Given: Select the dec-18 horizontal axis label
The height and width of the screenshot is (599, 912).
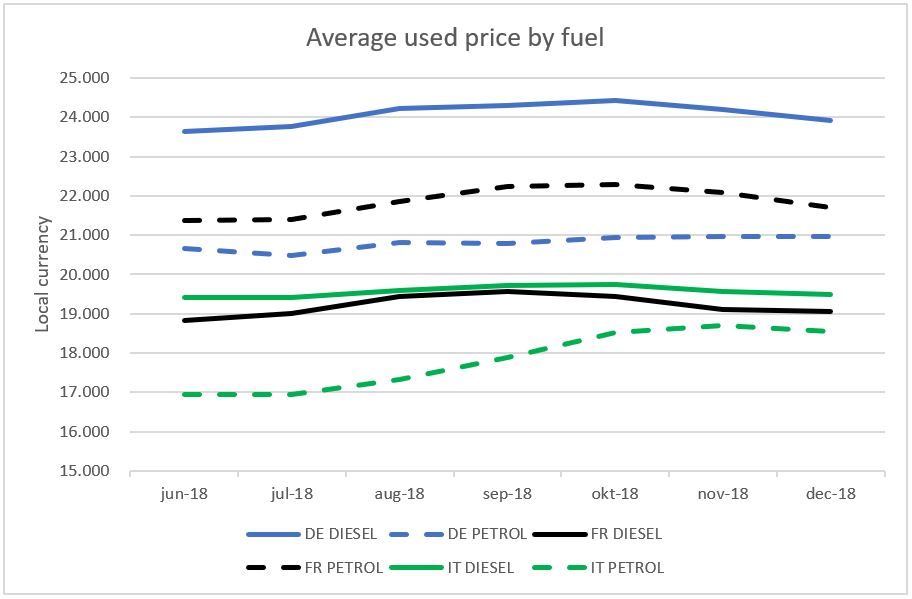Looking at the screenshot, I should coord(831,493).
